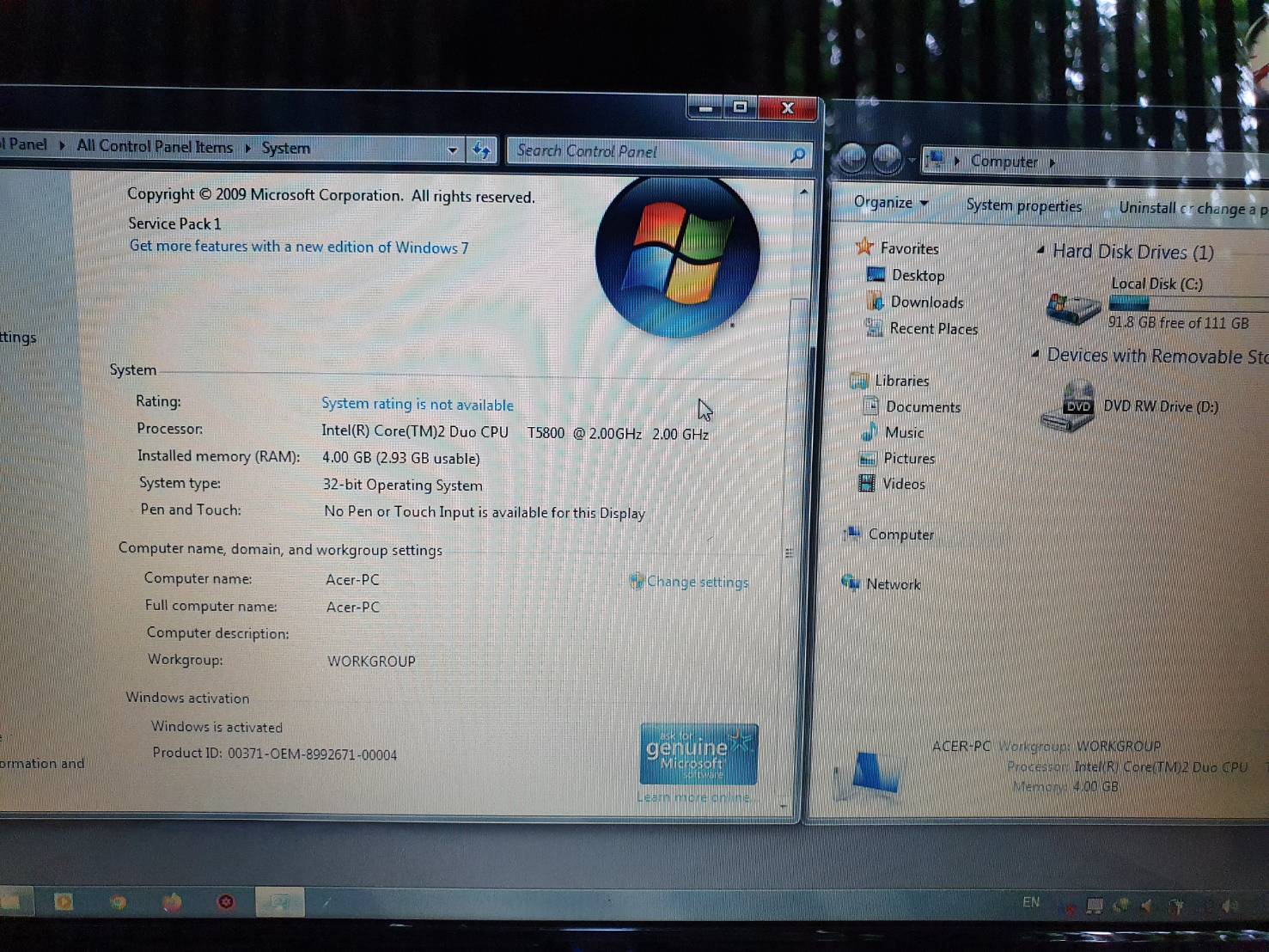
Task: Select All Control Panel Items breadcrumb
Action: (x=155, y=146)
